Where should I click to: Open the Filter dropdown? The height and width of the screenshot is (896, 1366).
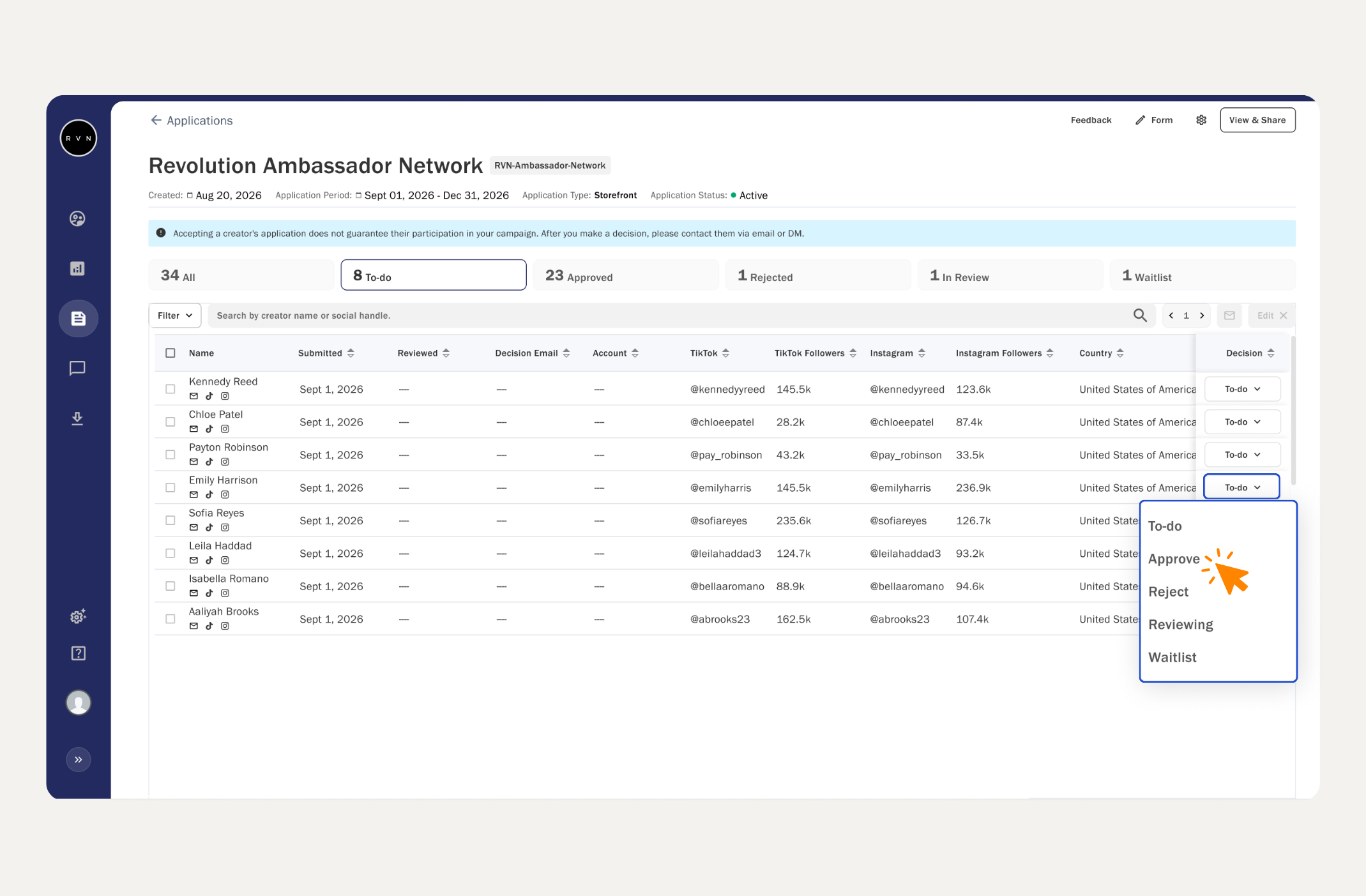point(175,315)
